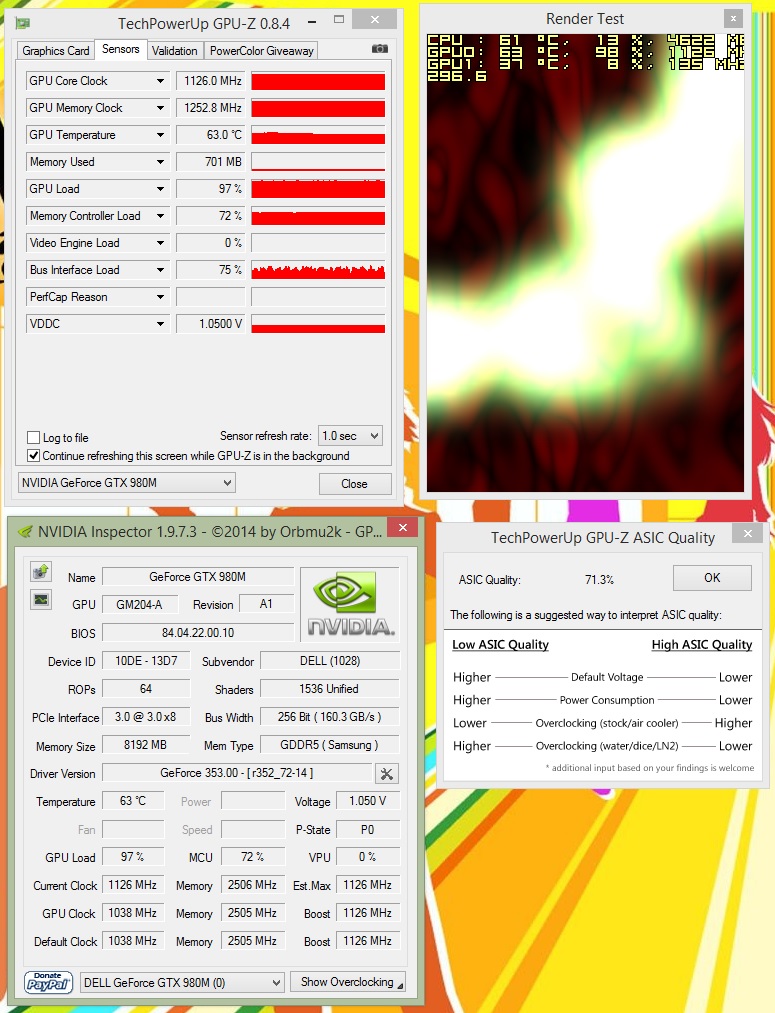Click the 1.0500 V VDDC value
Viewport: 775px width, 1013px height.
click(211, 324)
